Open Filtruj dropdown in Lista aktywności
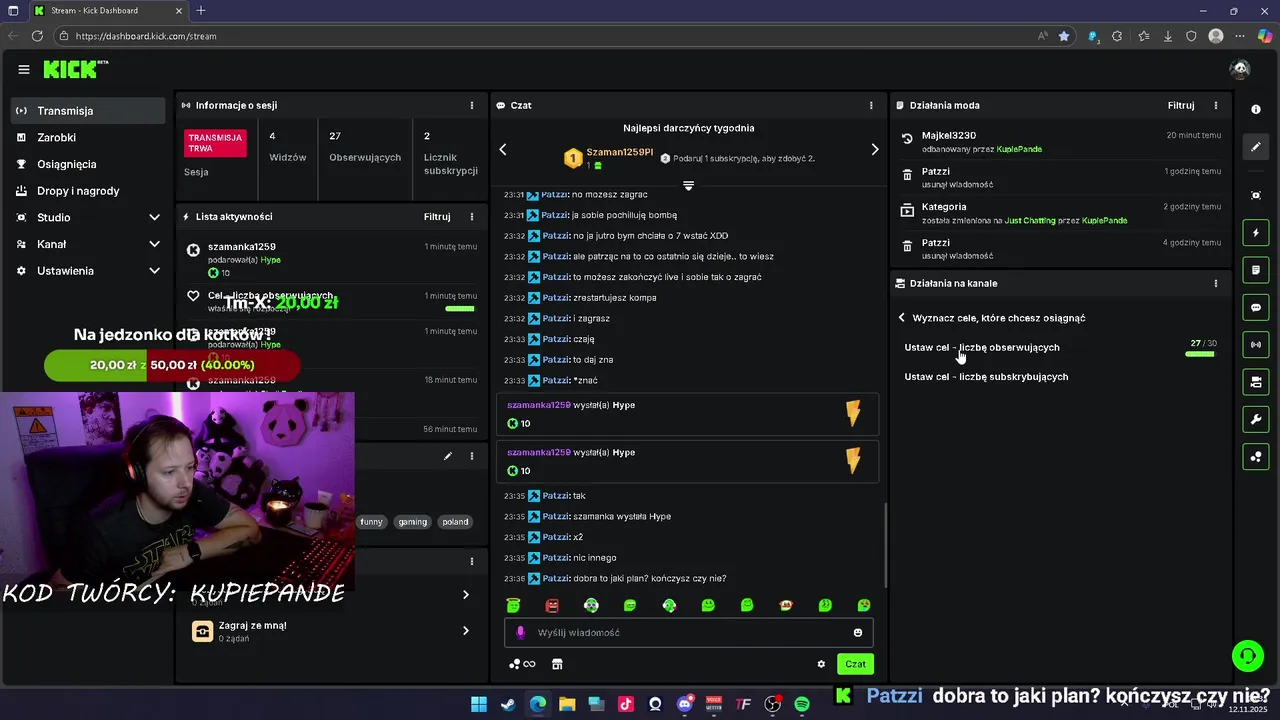Image resolution: width=1280 pixels, height=720 pixels. (437, 216)
